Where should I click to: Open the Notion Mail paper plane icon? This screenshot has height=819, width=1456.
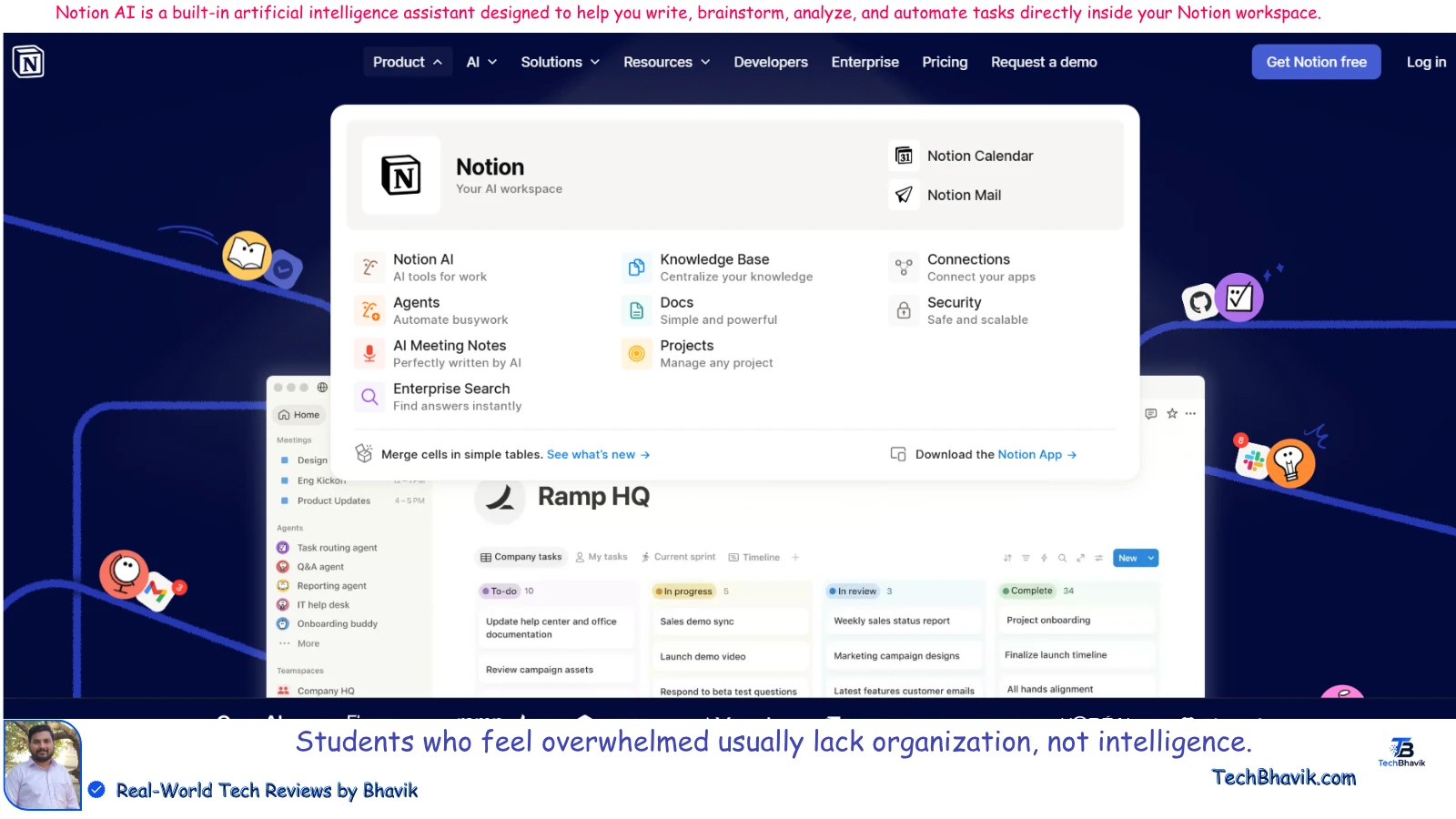(x=904, y=195)
